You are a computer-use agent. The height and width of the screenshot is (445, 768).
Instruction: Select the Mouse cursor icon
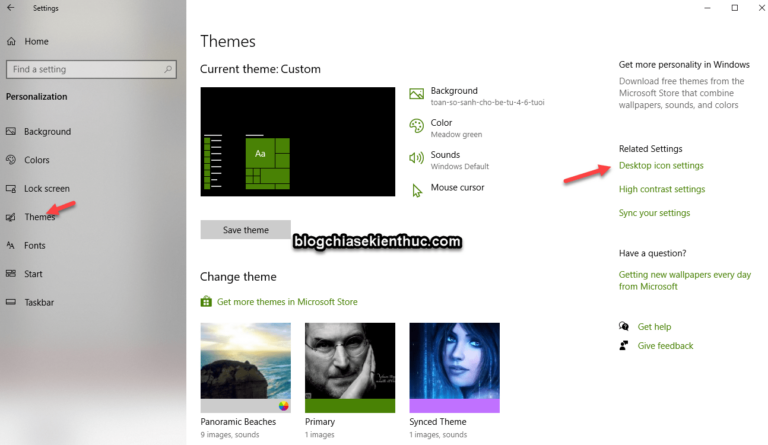(417, 189)
